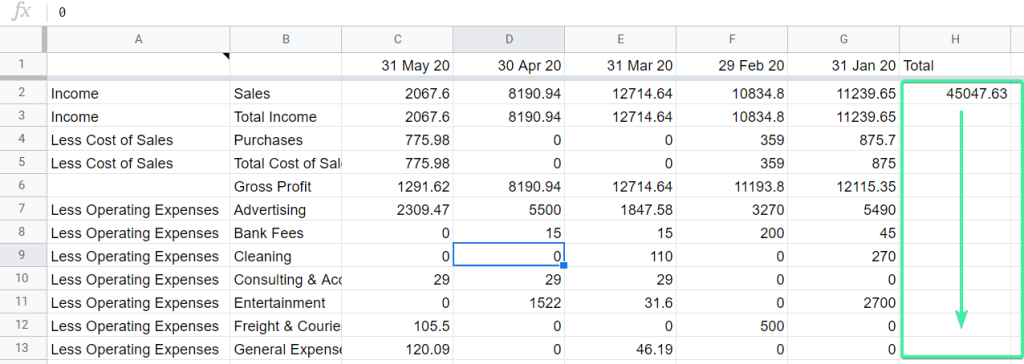Screen dimensions: 1024x364
Task: Select the cell with value 200
Action: [732, 233]
